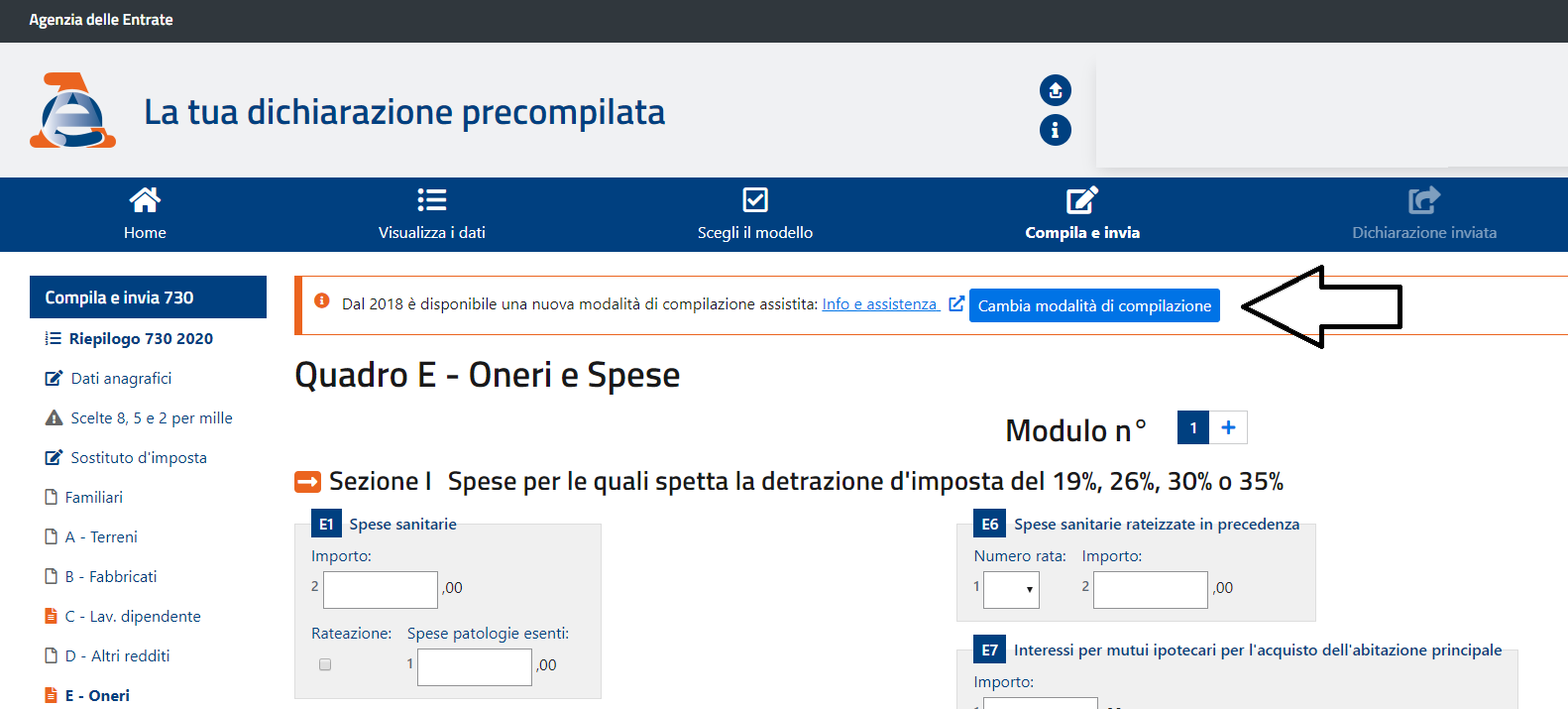
Task: Select Modulo number 1 button
Action: (x=1193, y=427)
